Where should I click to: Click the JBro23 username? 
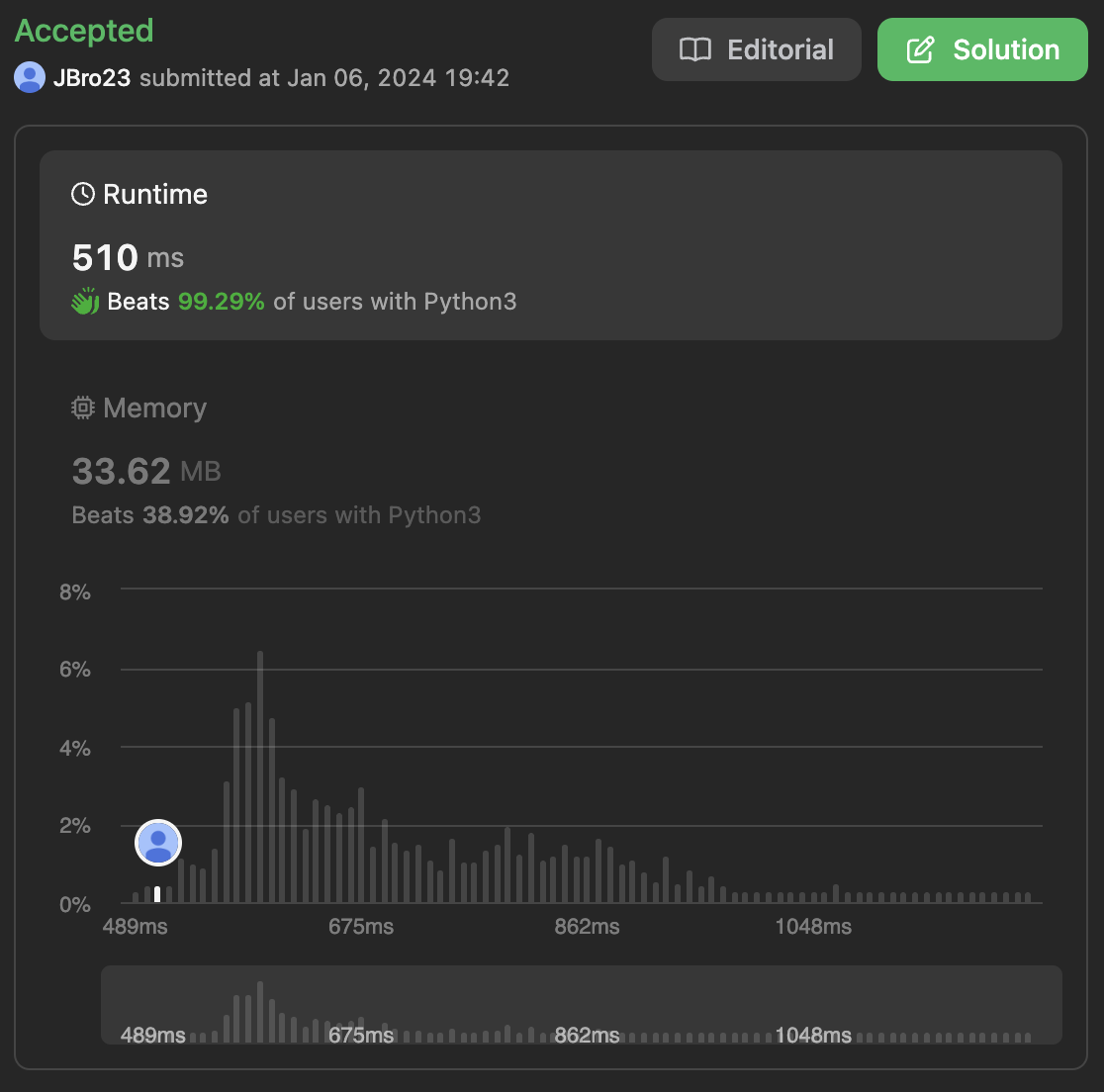point(95,77)
